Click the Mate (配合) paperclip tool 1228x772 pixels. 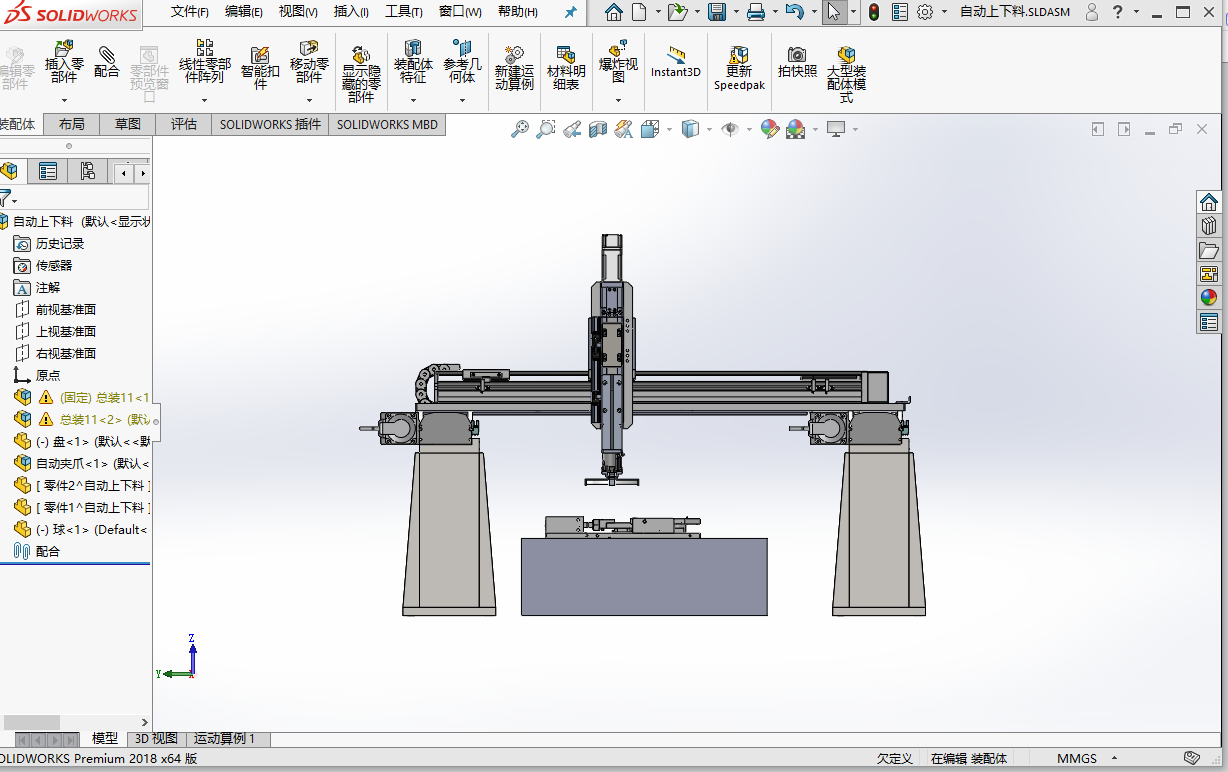pos(106,61)
